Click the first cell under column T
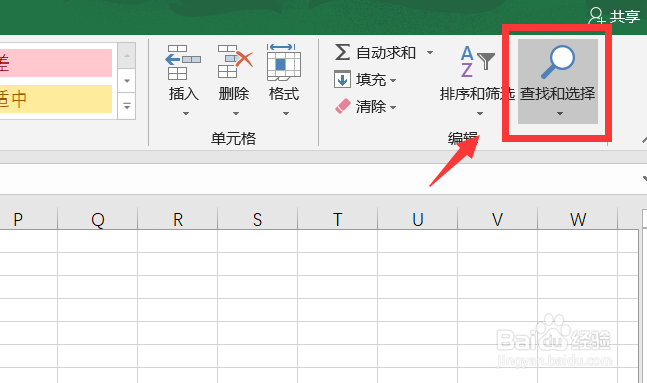This screenshot has height=383, width=647. point(338,241)
